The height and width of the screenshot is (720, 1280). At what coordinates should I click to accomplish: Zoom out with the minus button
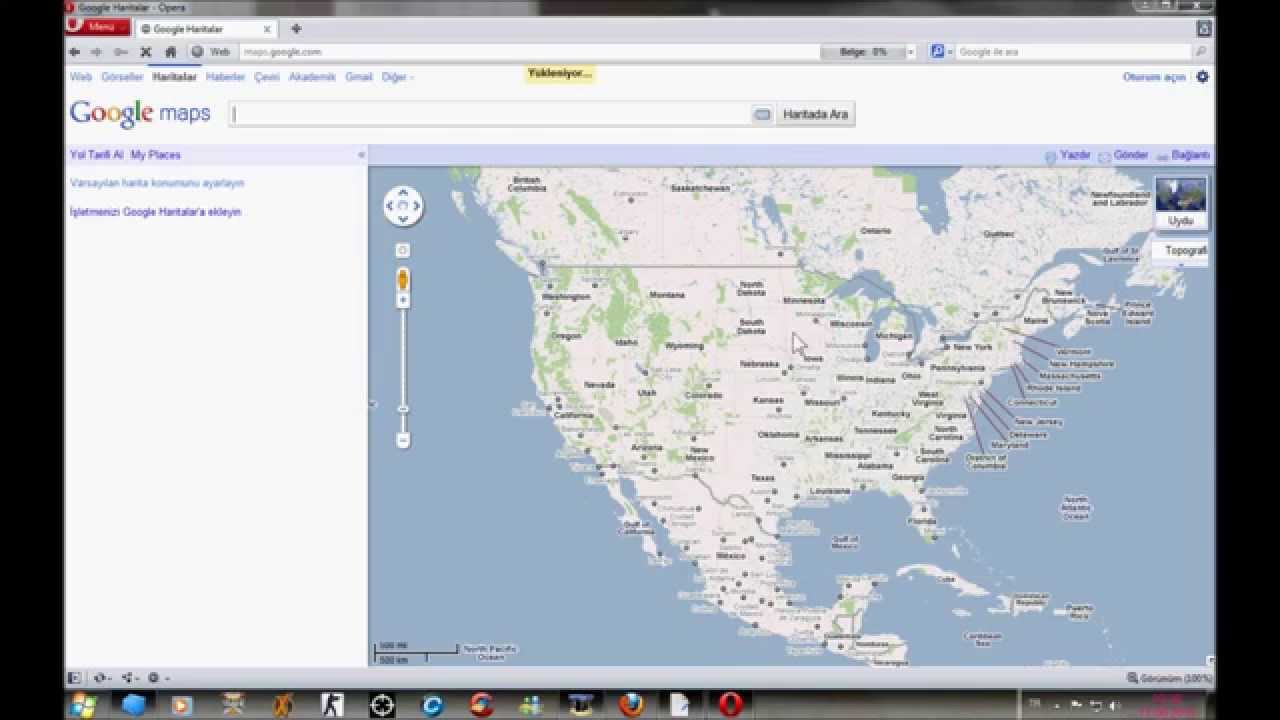tap(403, 440)
